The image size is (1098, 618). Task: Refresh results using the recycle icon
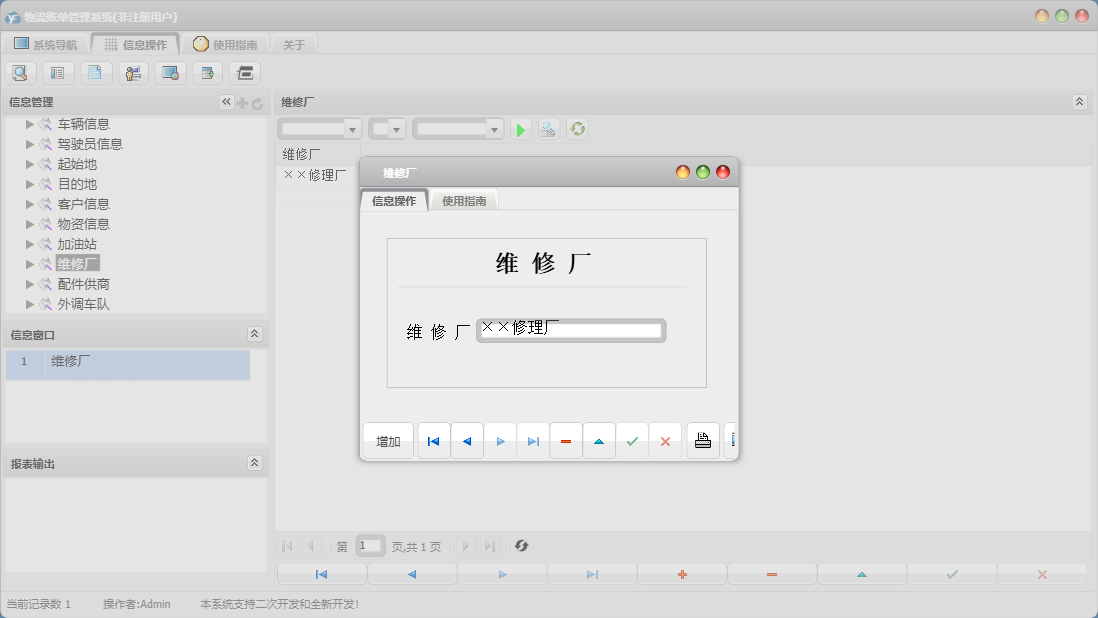coord(577,128)
